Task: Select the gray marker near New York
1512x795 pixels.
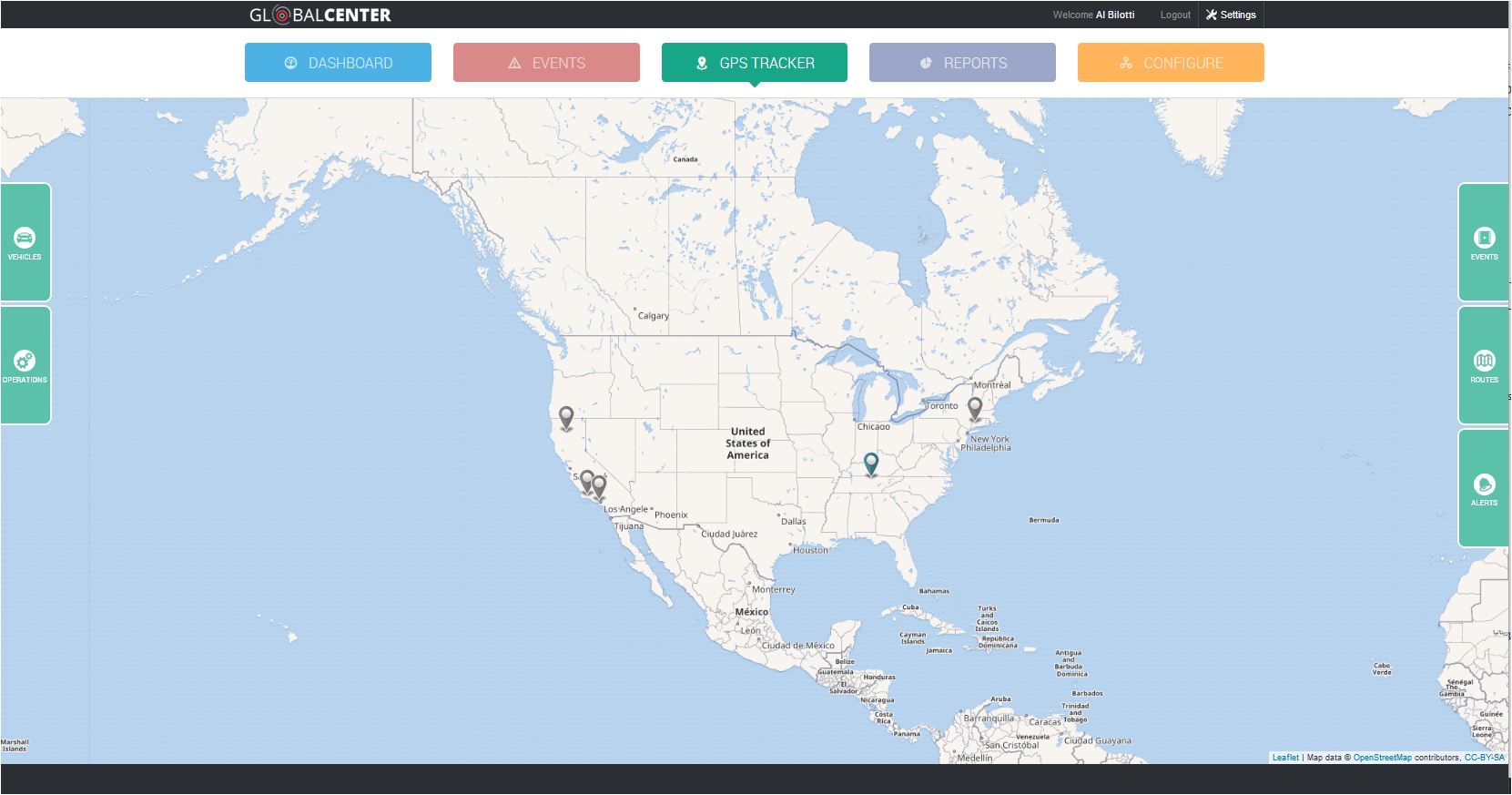Action: [x=975, y=409]
